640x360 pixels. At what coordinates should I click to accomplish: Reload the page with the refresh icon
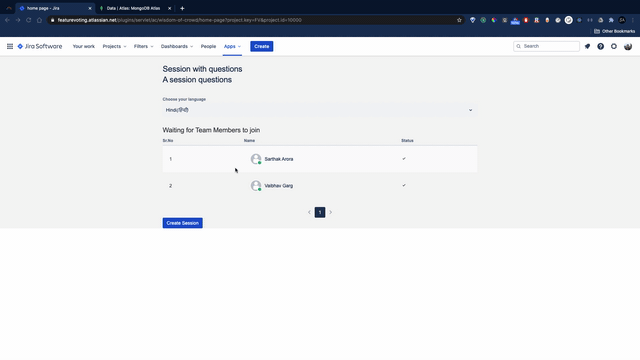point(29,20)
